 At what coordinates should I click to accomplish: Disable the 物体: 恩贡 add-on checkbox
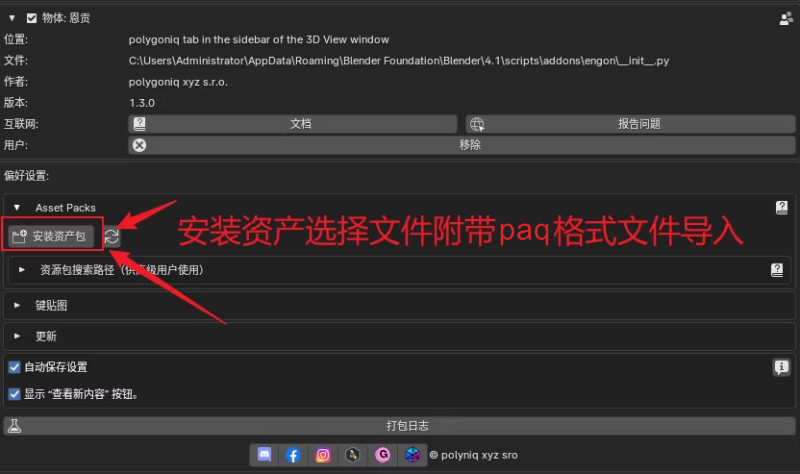32,18
